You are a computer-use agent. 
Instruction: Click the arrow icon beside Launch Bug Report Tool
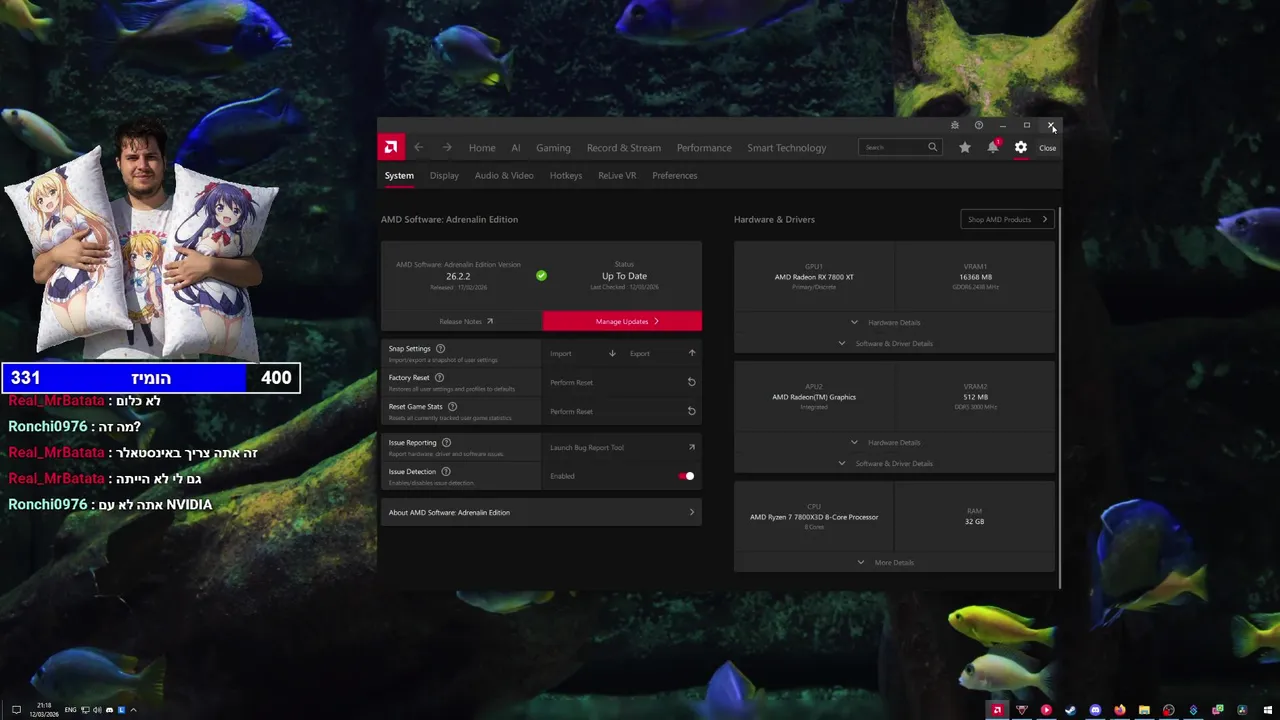[x=691, y=447]
